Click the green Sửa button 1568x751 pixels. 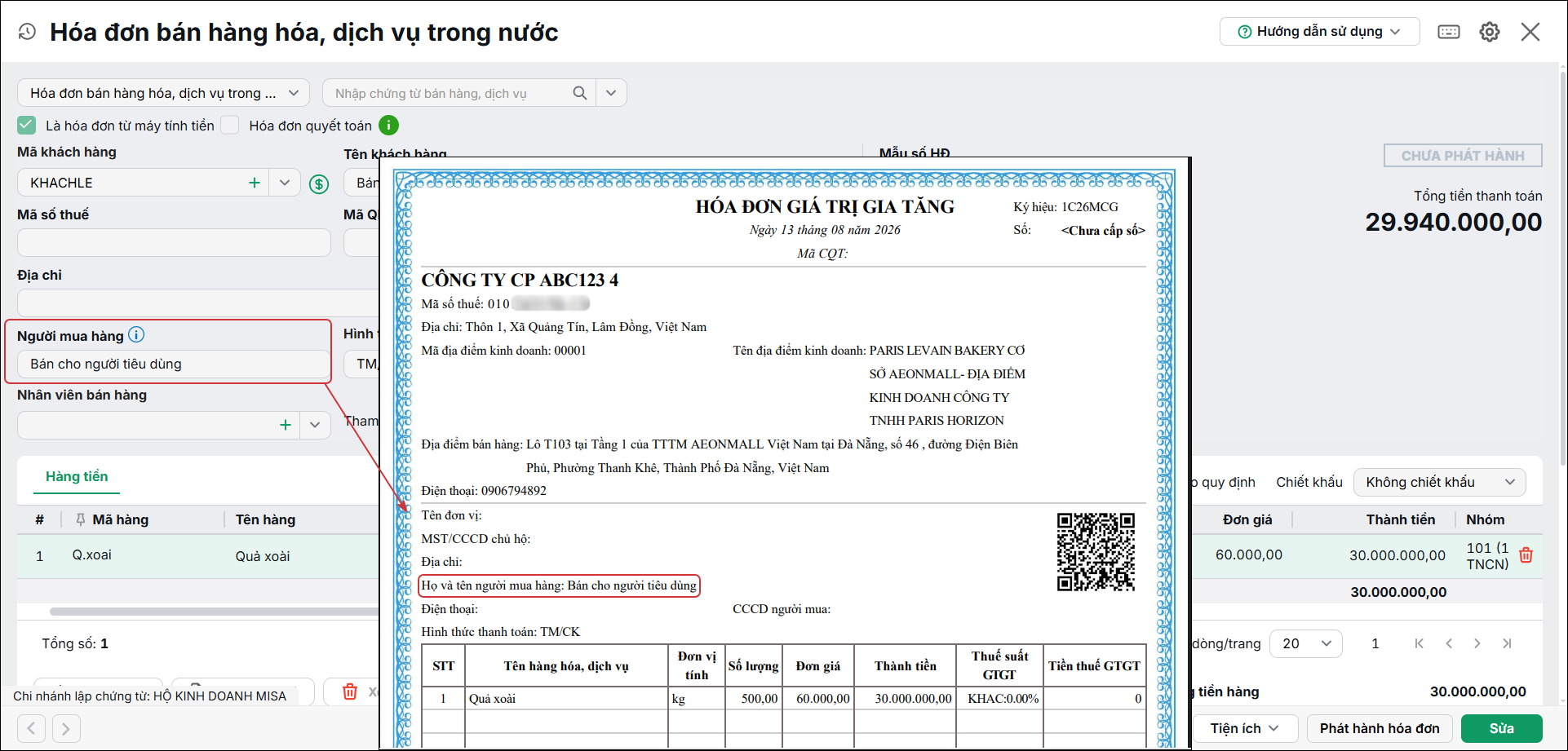click(1501, 728)
